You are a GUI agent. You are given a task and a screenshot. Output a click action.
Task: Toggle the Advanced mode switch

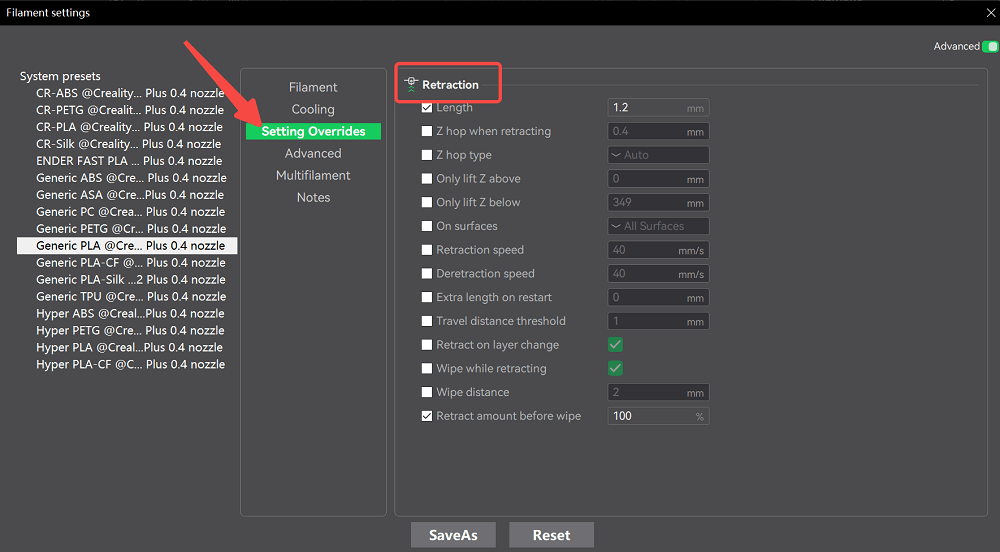(x=990, y=47)
